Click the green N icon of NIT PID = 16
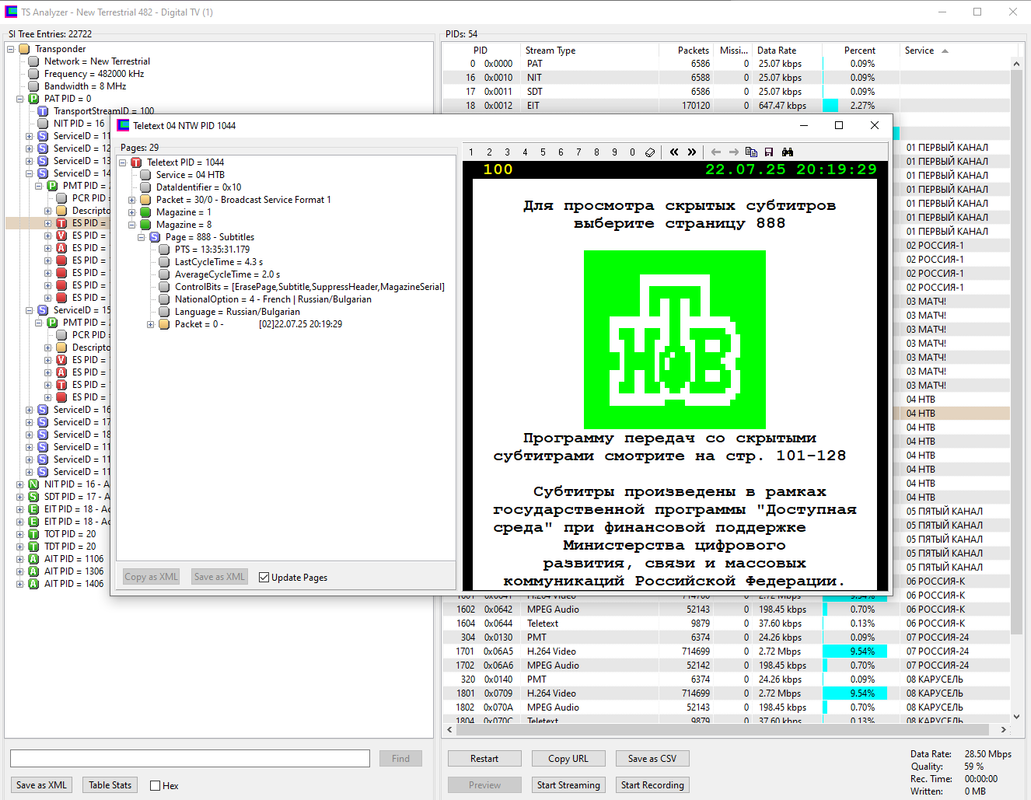The image size is (1031, 800). pos(34,484)
